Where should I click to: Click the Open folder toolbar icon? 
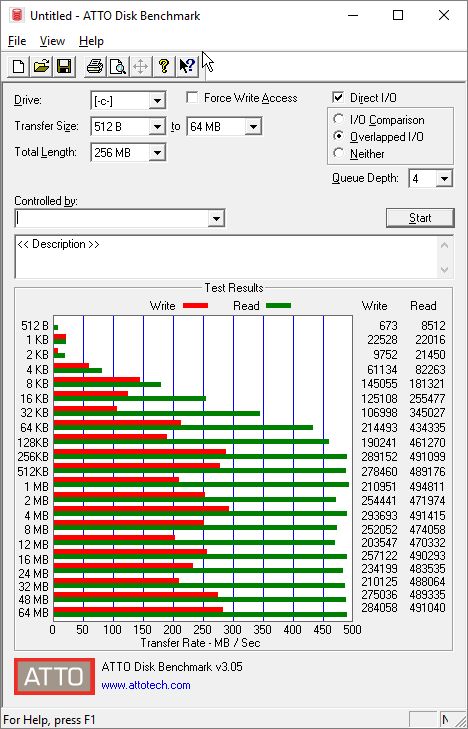pyautogui.click(x=41, y=66)
